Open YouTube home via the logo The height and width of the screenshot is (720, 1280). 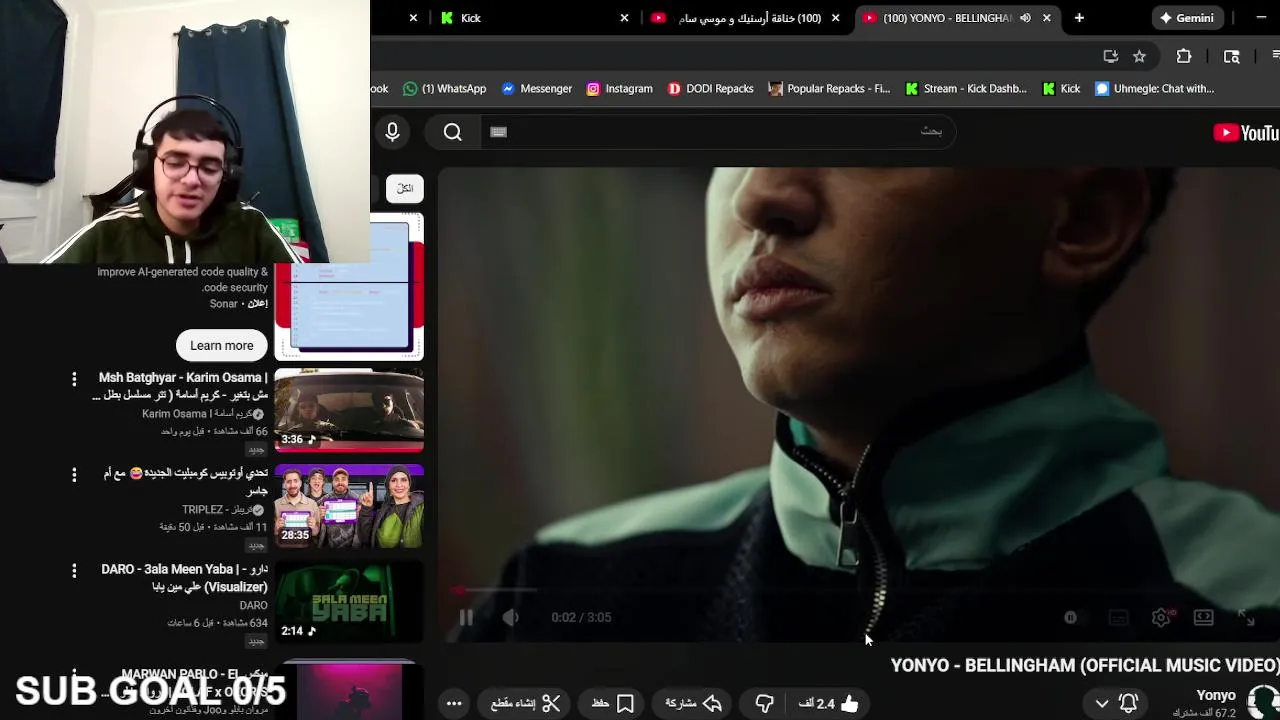tap(1246, 133)
